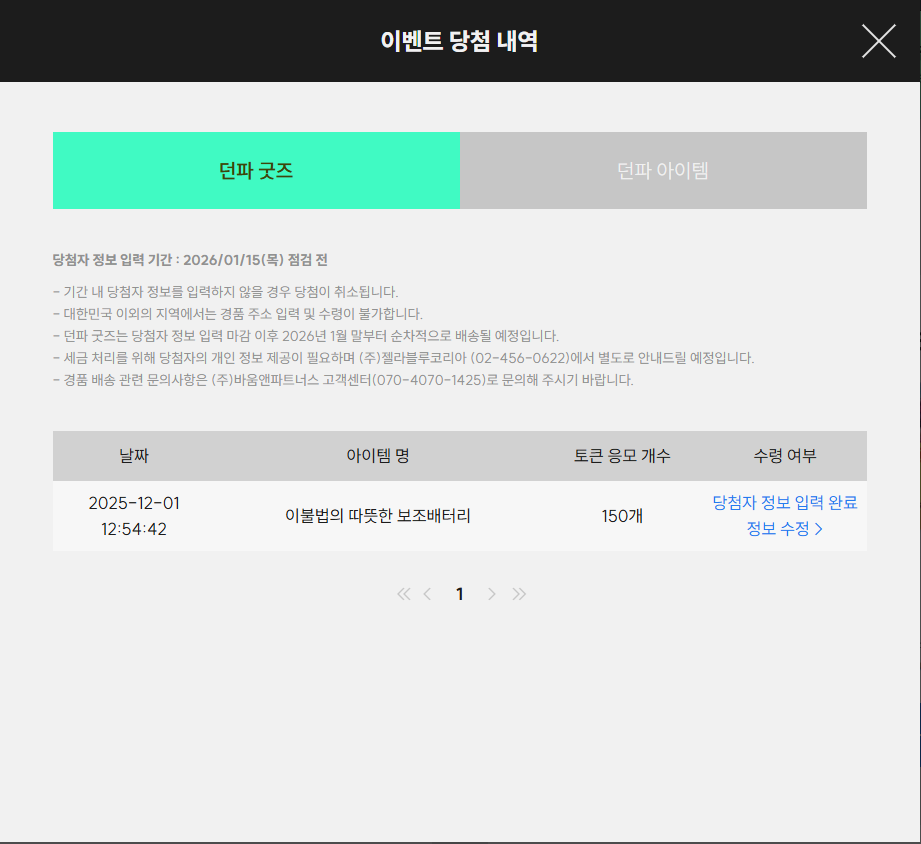Close the 이벤트 당첨 내역 popup
Screen dimensions: 921x844
click(878, 41)
